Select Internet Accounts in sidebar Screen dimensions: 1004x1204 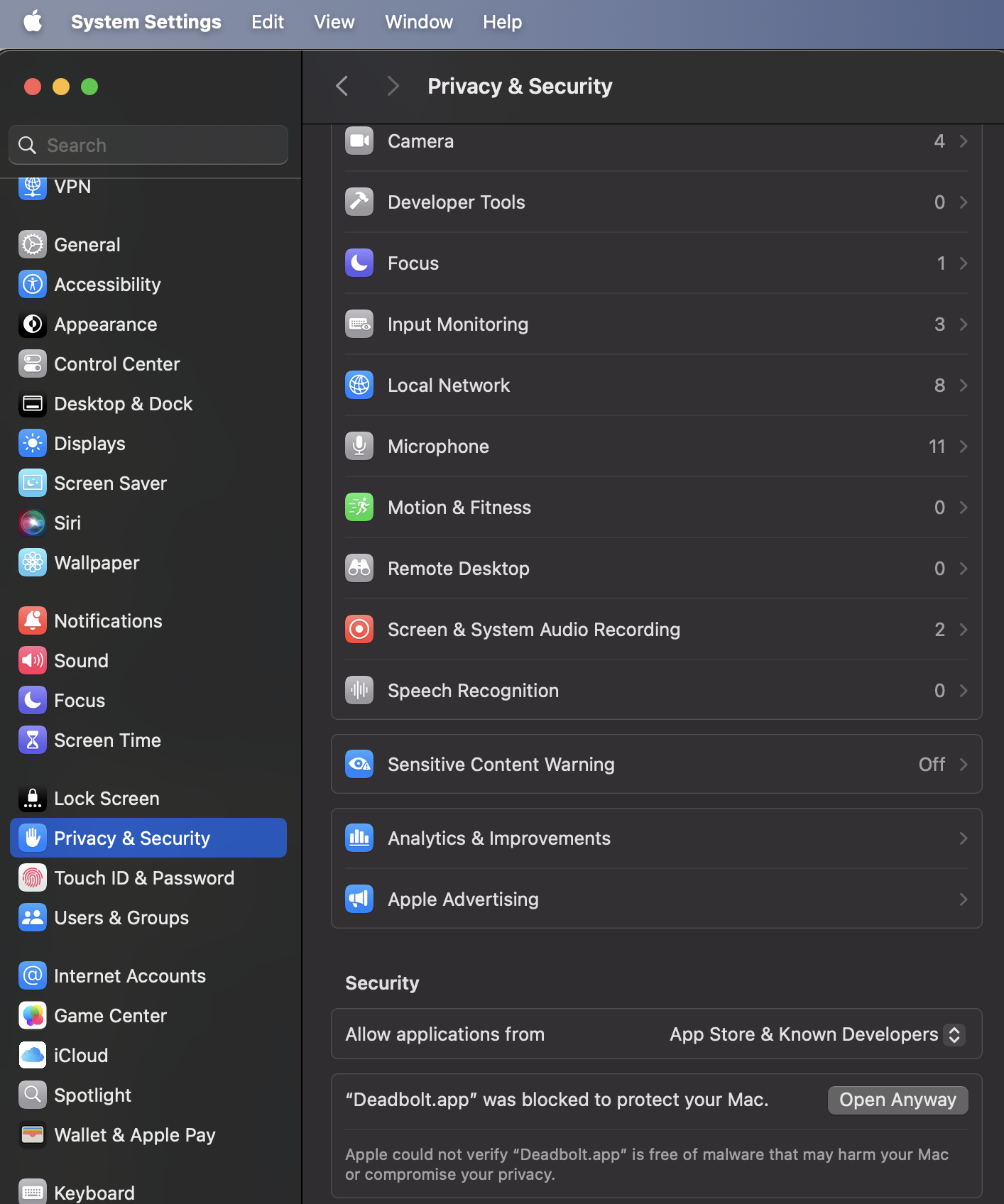(x=148, y=976)
